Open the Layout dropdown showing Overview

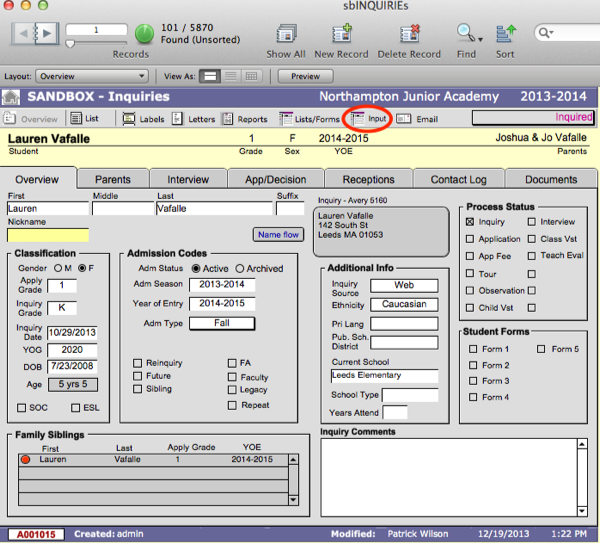pyautogui.click(x=91, y=76)
